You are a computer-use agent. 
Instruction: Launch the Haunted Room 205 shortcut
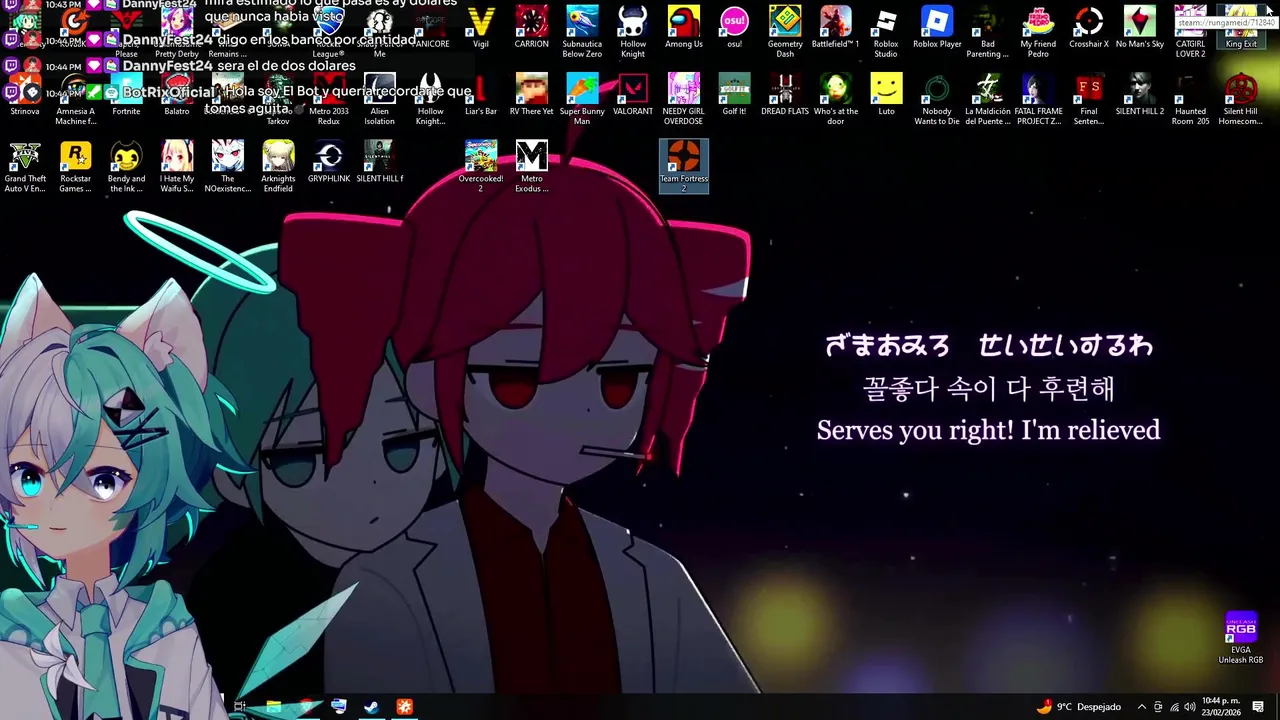point(1190,99)
